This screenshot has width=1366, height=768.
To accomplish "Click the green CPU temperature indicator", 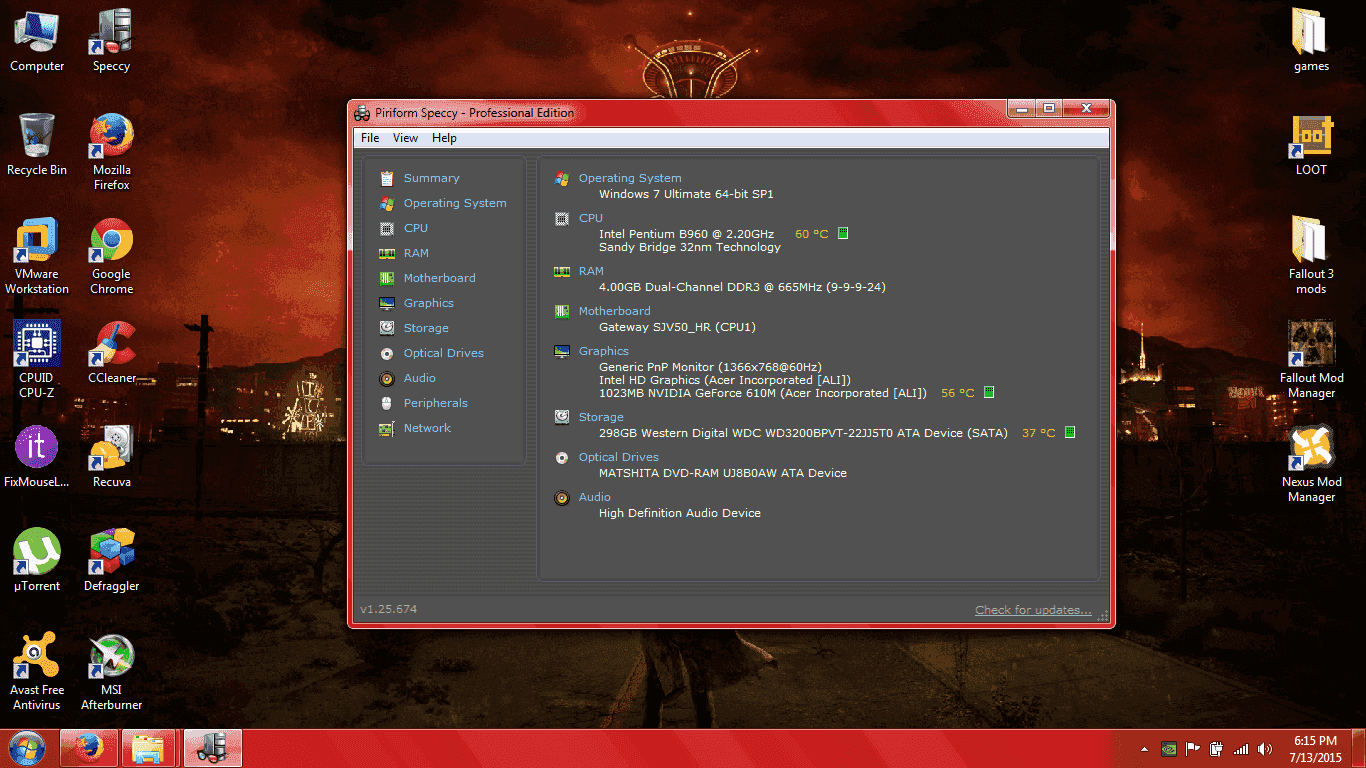I will click(x=843, y=233).
